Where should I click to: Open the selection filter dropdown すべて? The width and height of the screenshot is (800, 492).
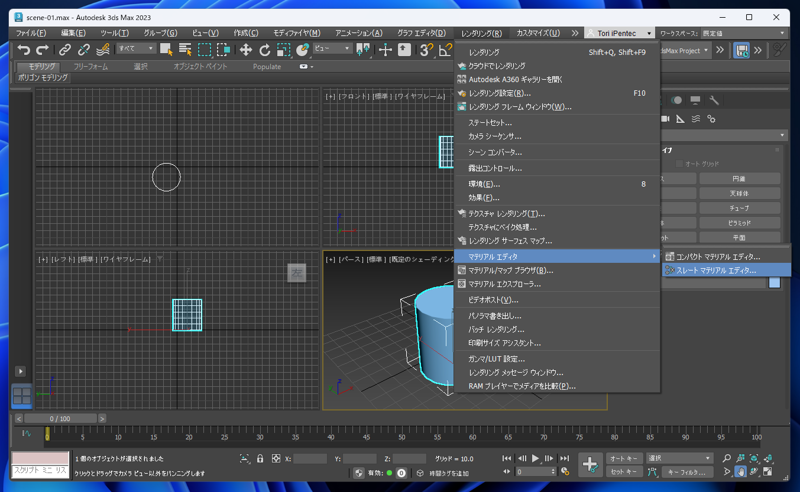(x=136, y=48)
